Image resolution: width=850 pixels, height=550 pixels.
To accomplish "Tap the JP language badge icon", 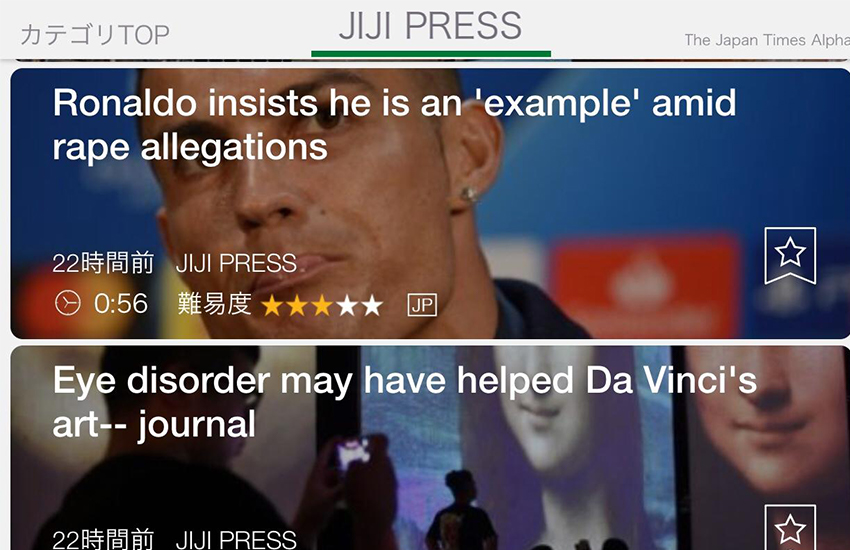I will click(422, 305).
